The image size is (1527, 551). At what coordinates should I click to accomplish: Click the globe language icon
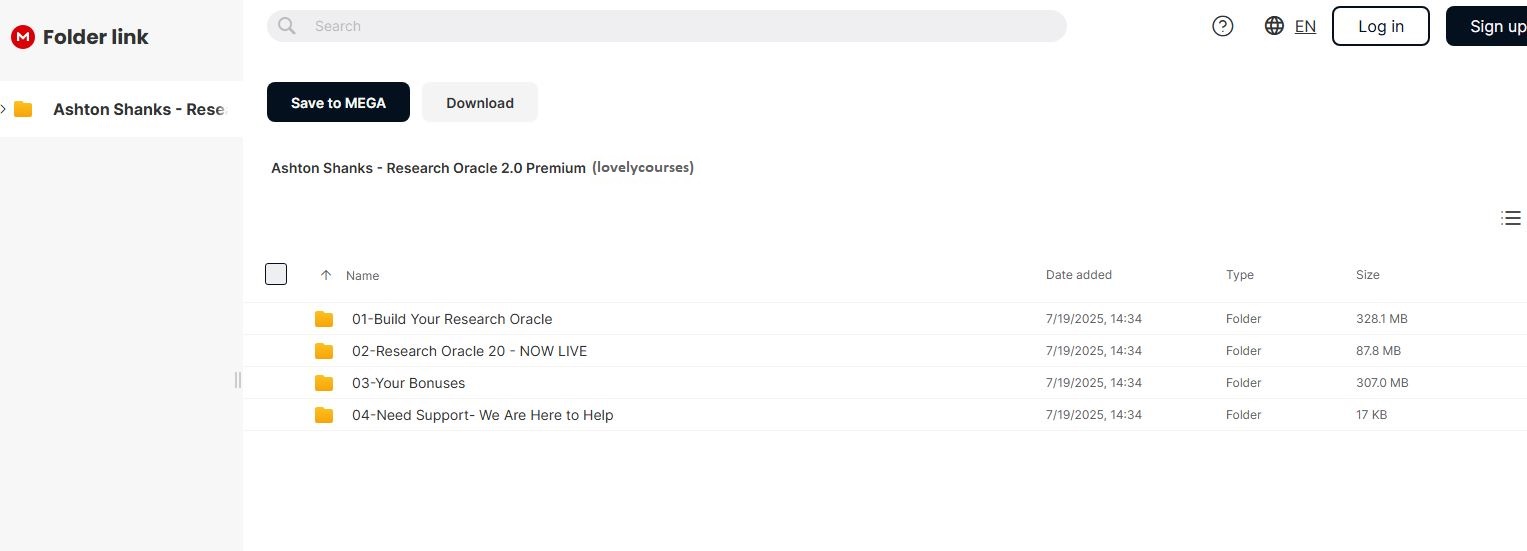pos(1274,26)
